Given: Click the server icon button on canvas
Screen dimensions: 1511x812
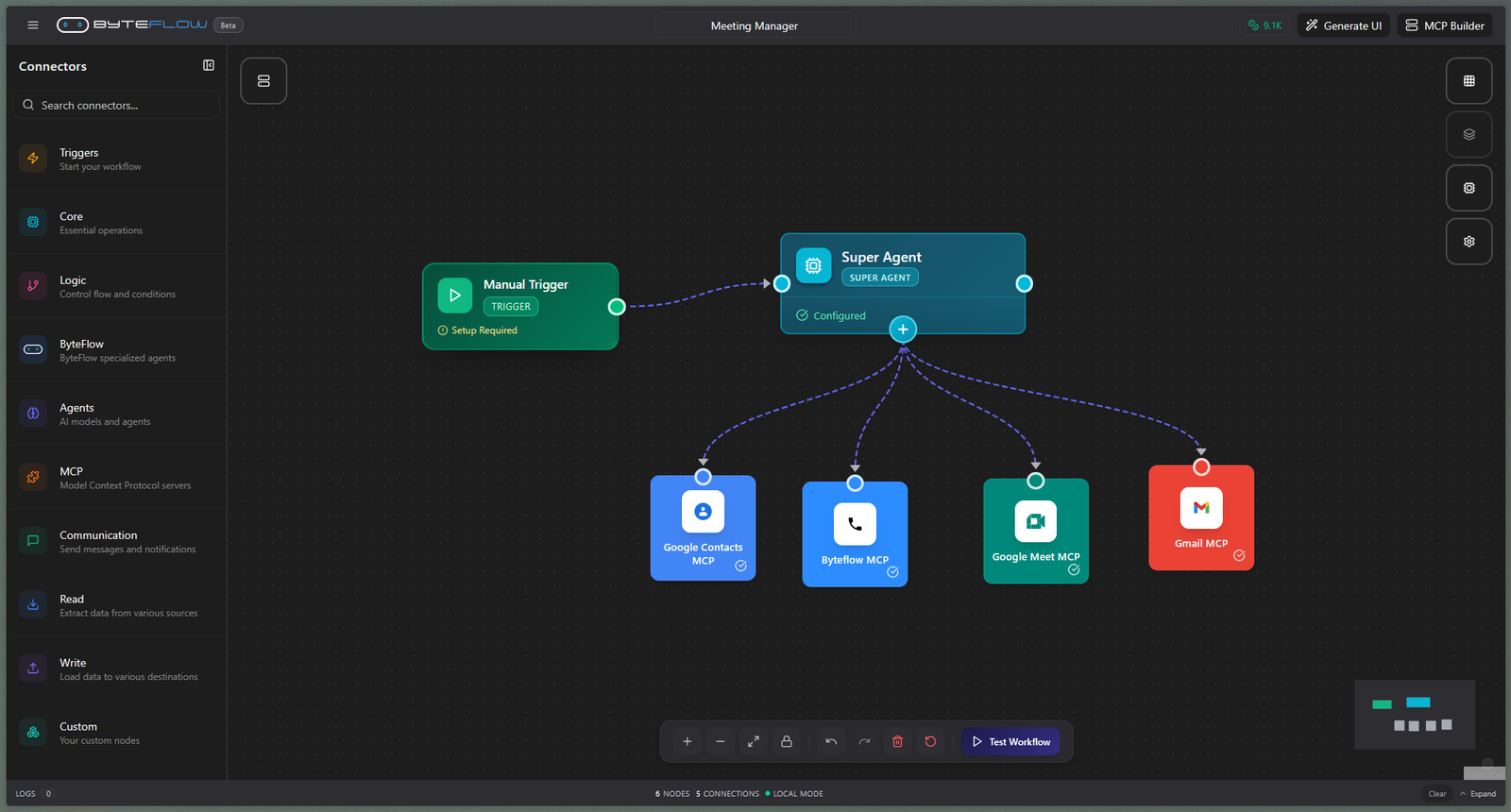Looking at the screenshot, I should coord(263,81).
